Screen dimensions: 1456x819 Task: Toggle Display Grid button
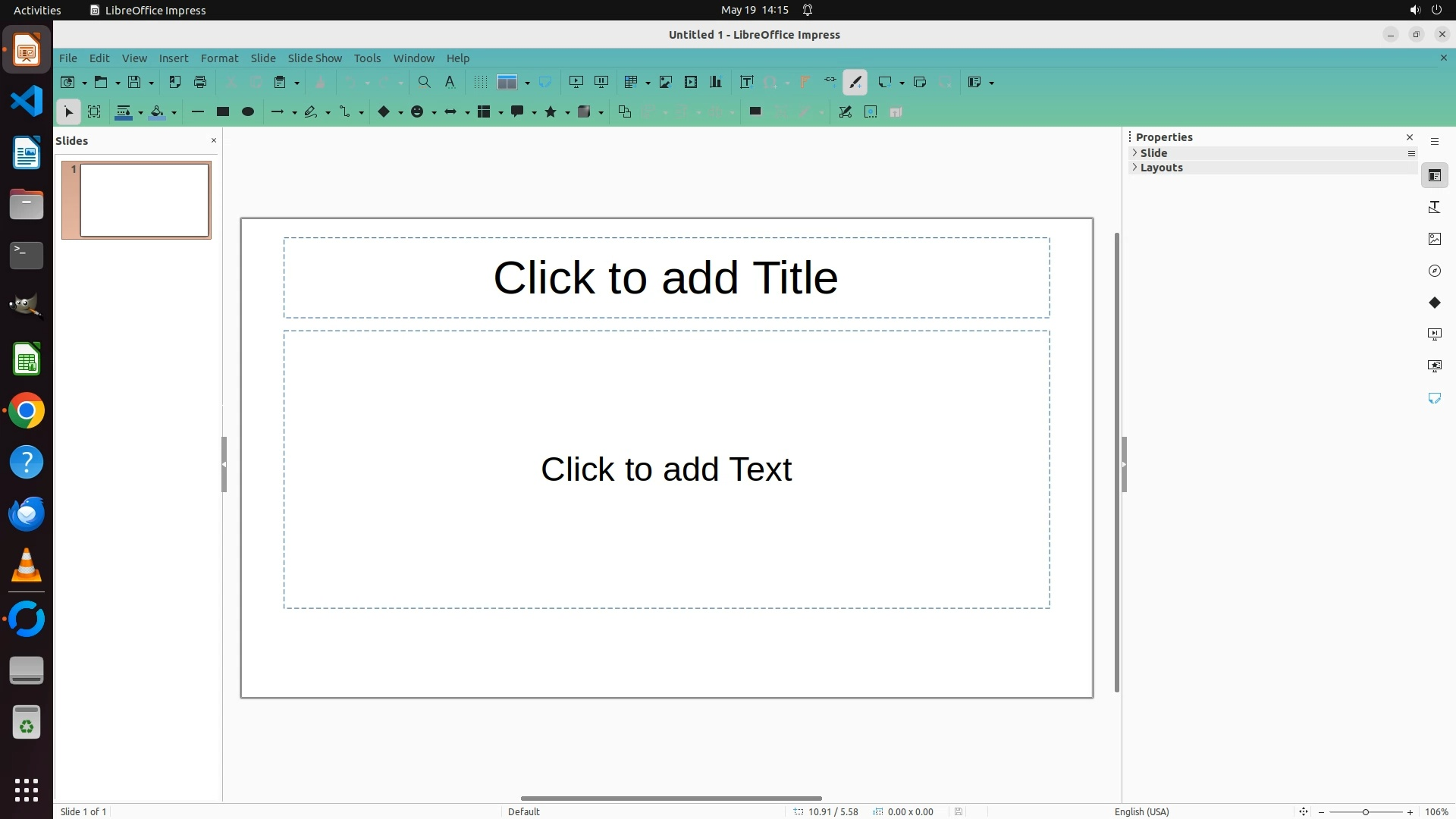(480, 82)
